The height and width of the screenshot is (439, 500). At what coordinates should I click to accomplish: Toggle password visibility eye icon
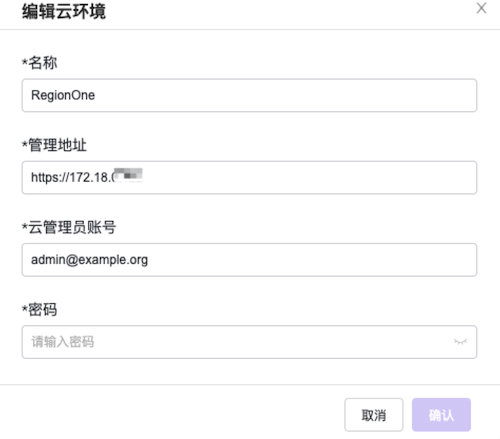(x=460, y=342)
